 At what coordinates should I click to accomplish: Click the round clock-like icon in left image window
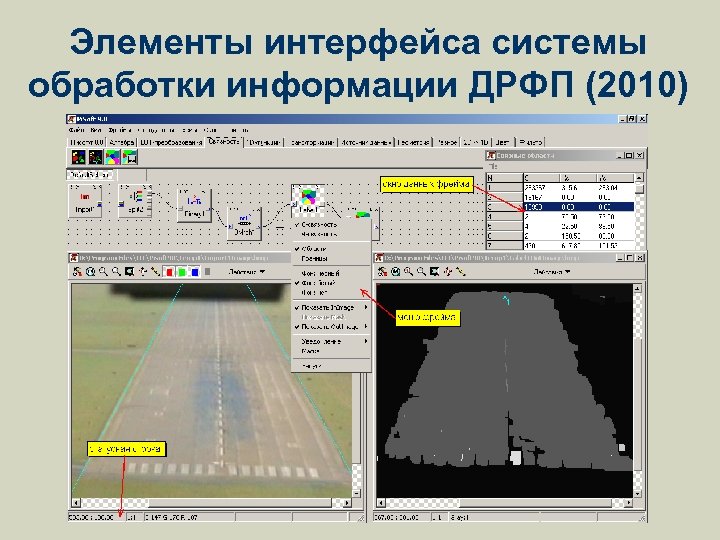90,272
